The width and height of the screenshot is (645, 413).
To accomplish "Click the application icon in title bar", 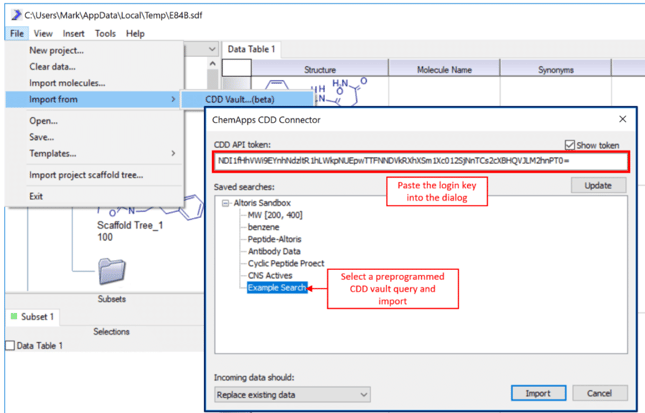I will coord(16,15).
